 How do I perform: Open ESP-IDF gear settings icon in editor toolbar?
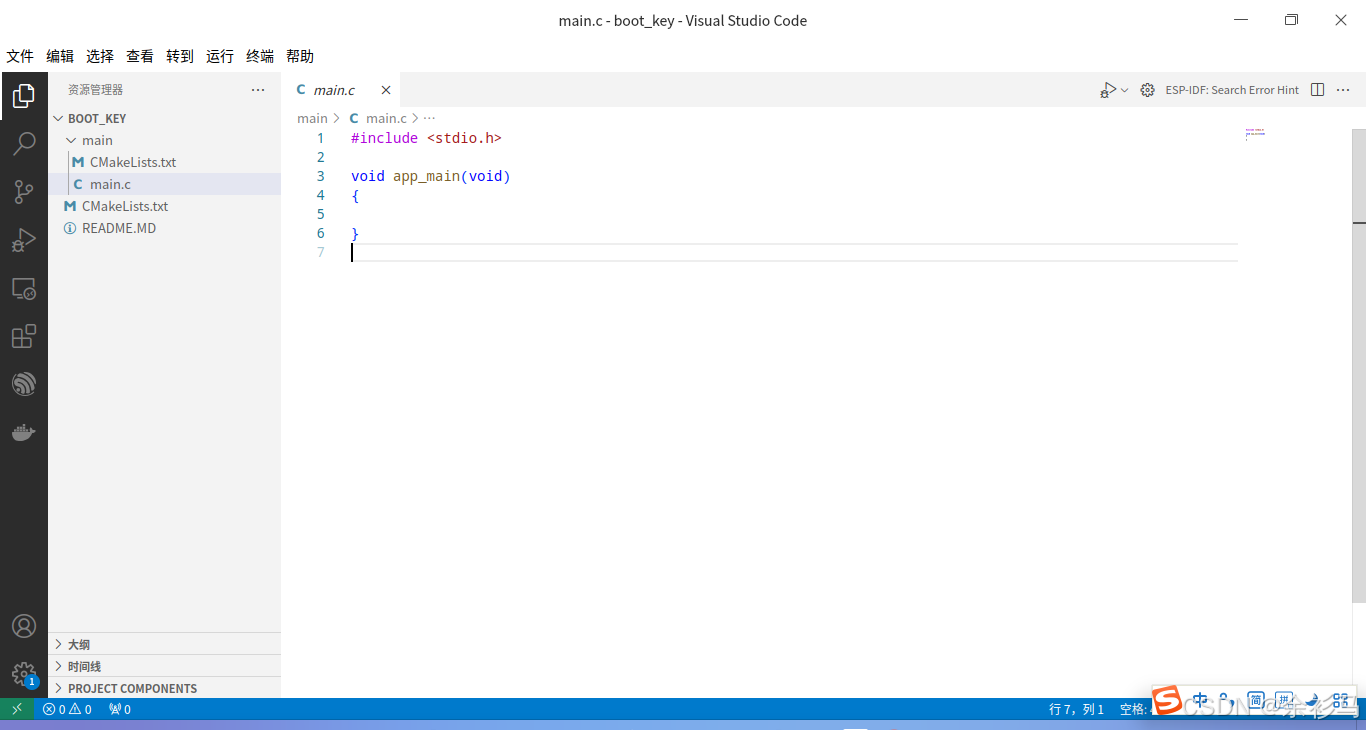point(1147,90)
